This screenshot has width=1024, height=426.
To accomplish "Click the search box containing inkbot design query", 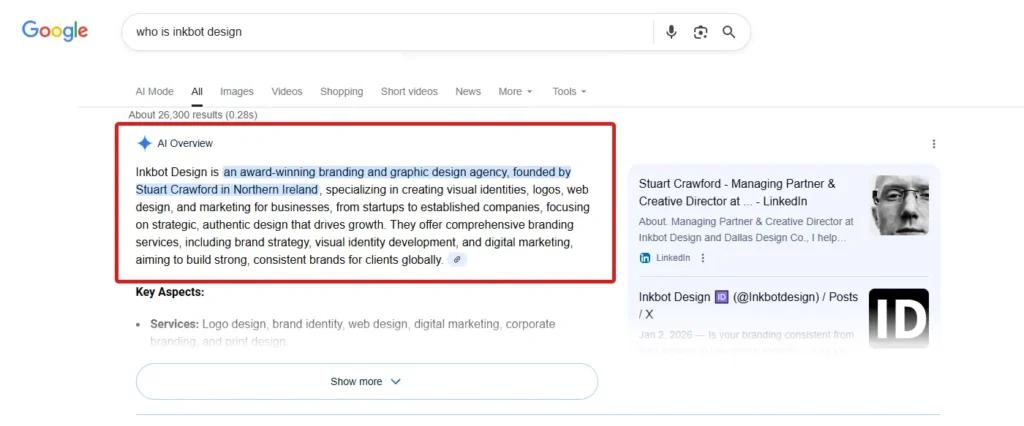I will pos(390,32).
